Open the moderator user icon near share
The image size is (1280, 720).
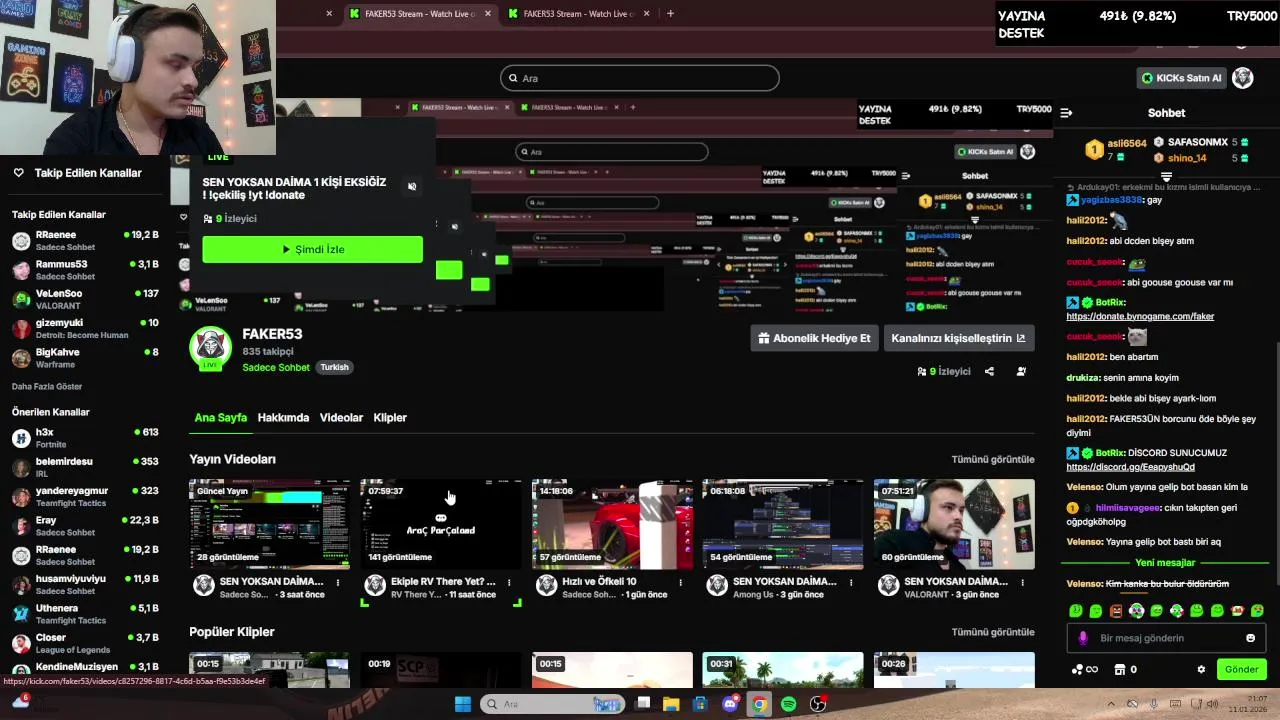point(1021,371)
